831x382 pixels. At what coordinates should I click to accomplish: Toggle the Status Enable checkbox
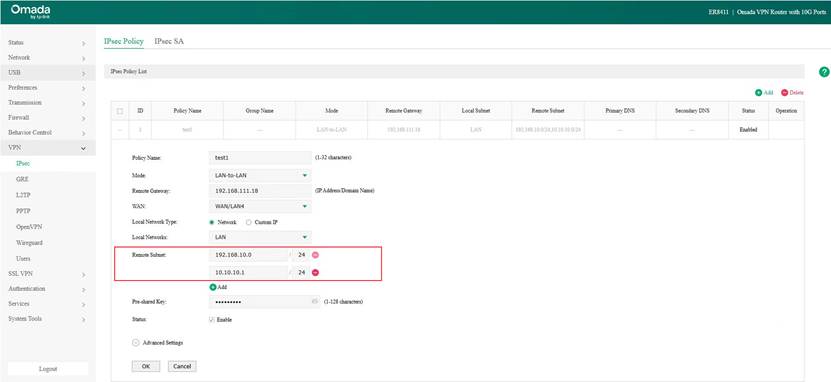point(212,320)
